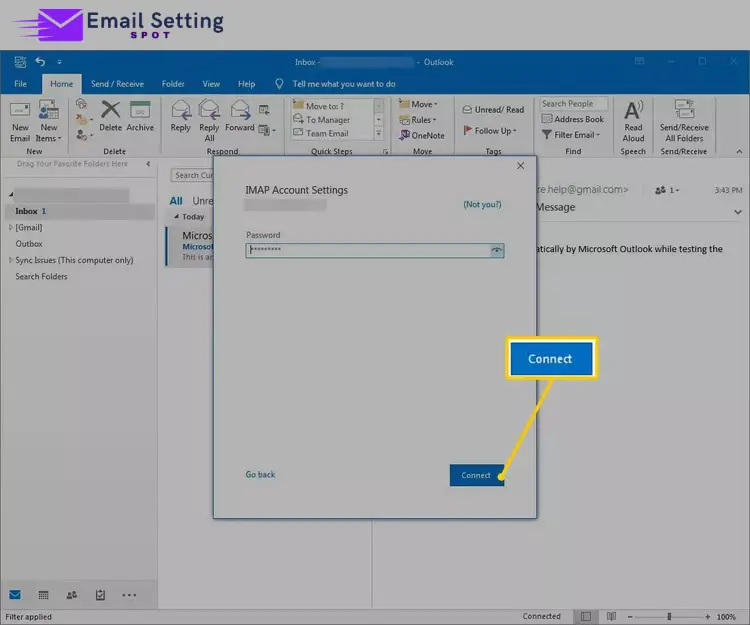Expand Quick Steps gallery more arrow
Screen dimensions: 750x625
pyautogui.click(x=378, y=134)
